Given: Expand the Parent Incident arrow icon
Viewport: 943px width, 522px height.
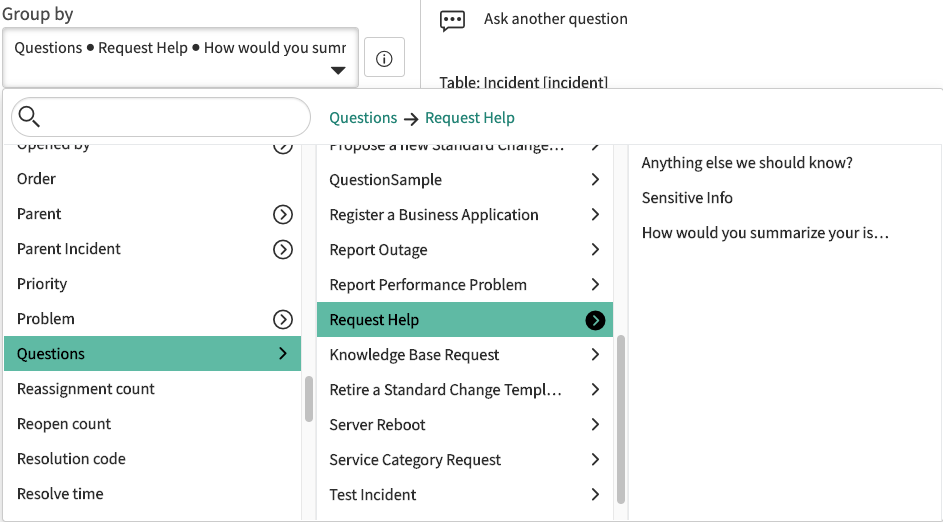Looking at the screenshot, I should [283, 250].
